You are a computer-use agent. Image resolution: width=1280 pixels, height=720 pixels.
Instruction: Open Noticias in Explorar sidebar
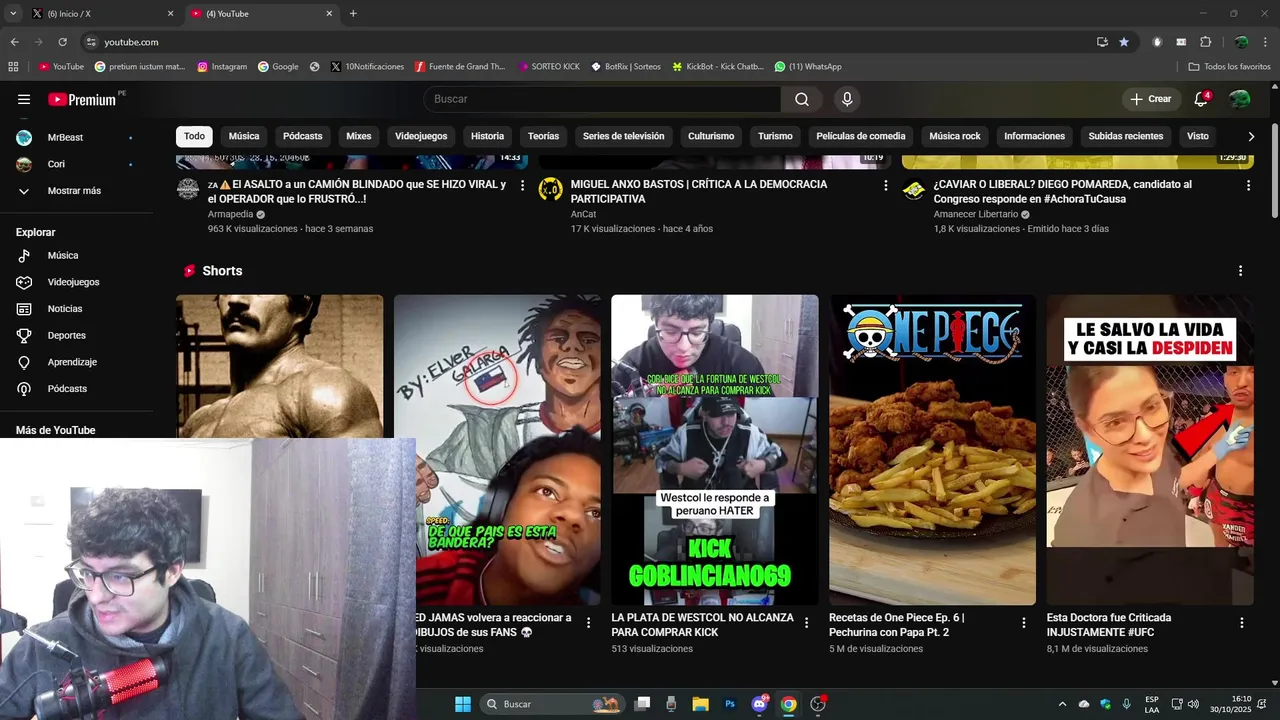tap(65, 309)
